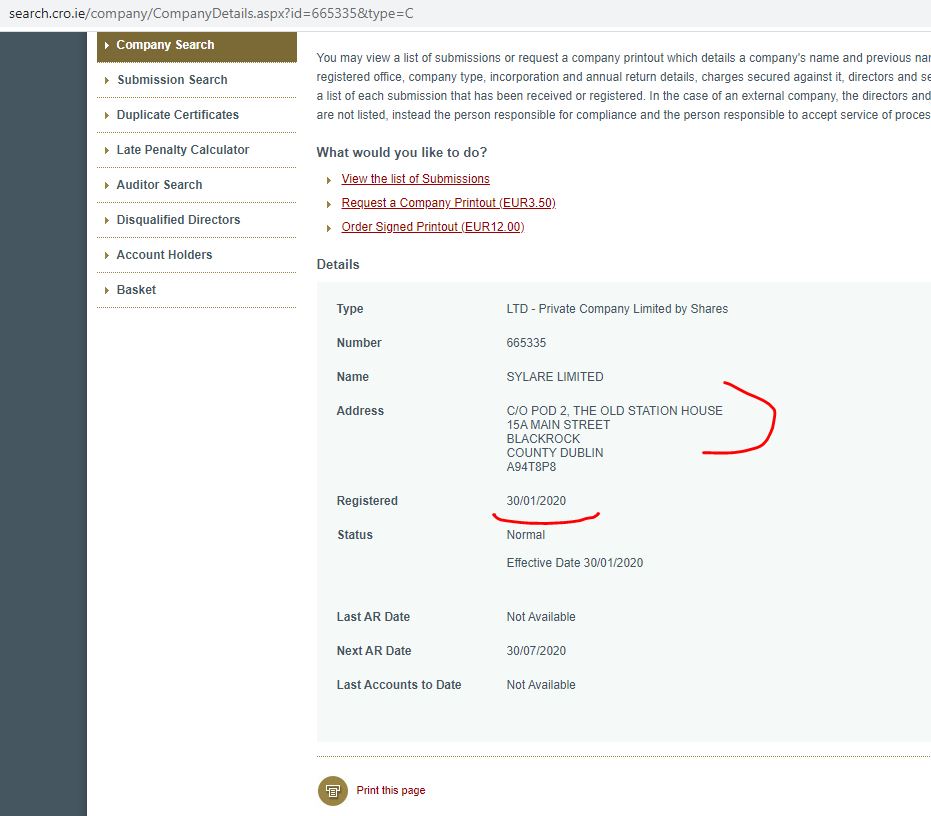
Task: Click the Print this page link
Action: pyautogui.click(x=390, y=790)
